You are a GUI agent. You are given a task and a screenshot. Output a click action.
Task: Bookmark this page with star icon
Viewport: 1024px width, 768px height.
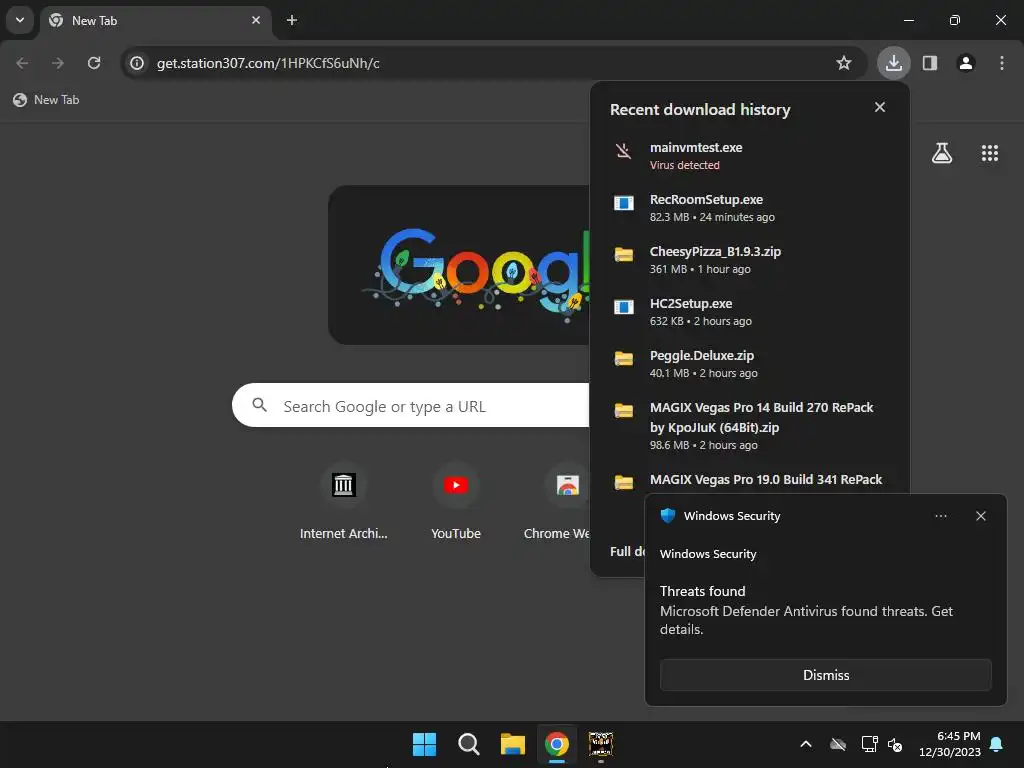click(x=844, y=63)
